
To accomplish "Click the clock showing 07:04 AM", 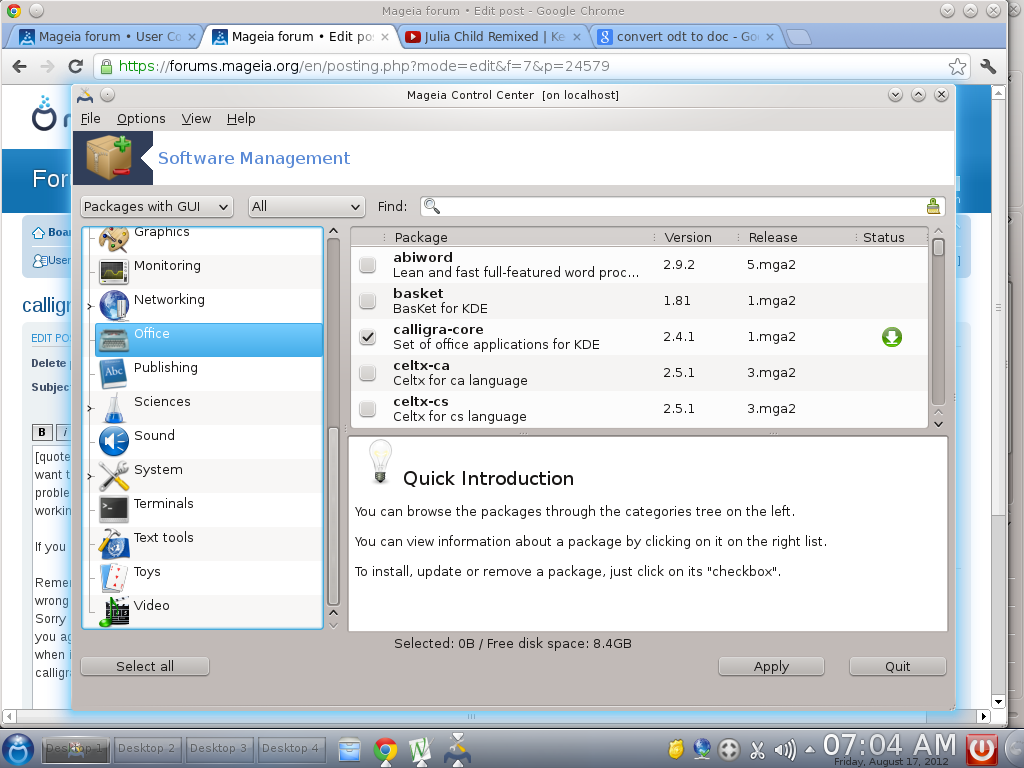I will (x=889, y=746).
